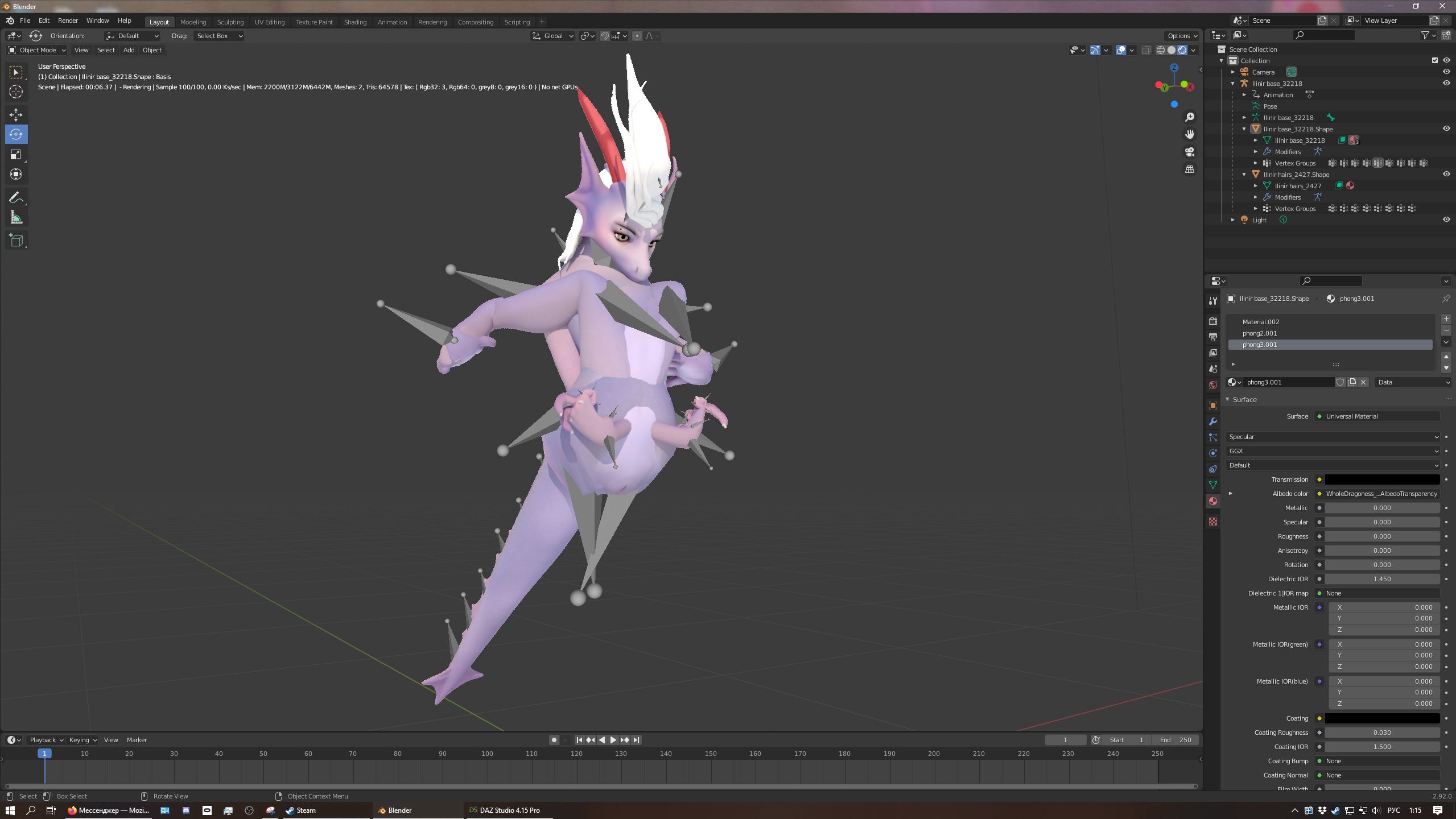This screenshot has width=1456, height=819.
Task: Open the Texture properties checker tab
Action: (x=1213, y=522)
